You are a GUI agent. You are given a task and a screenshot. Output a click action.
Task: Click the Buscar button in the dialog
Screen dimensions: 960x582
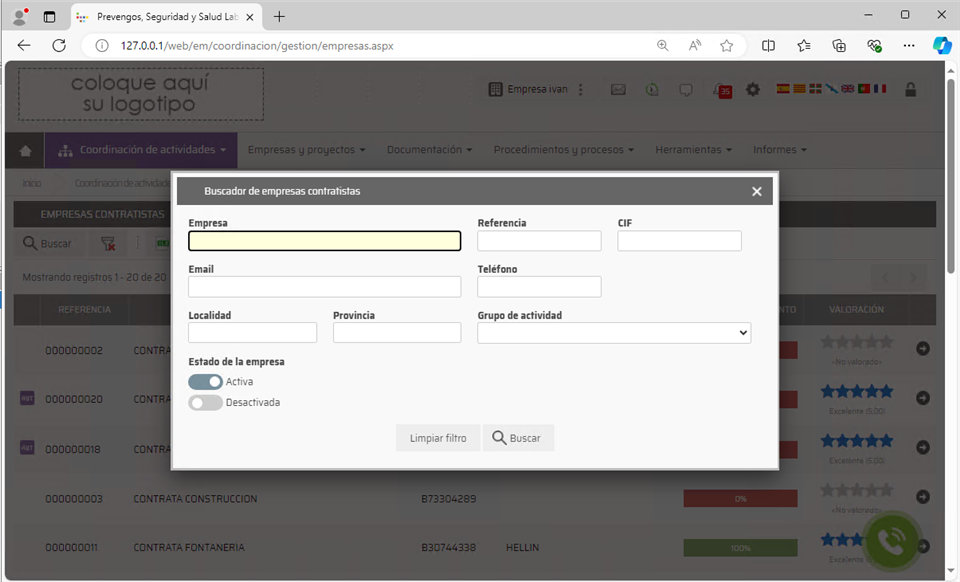click(x=518, y=438)
